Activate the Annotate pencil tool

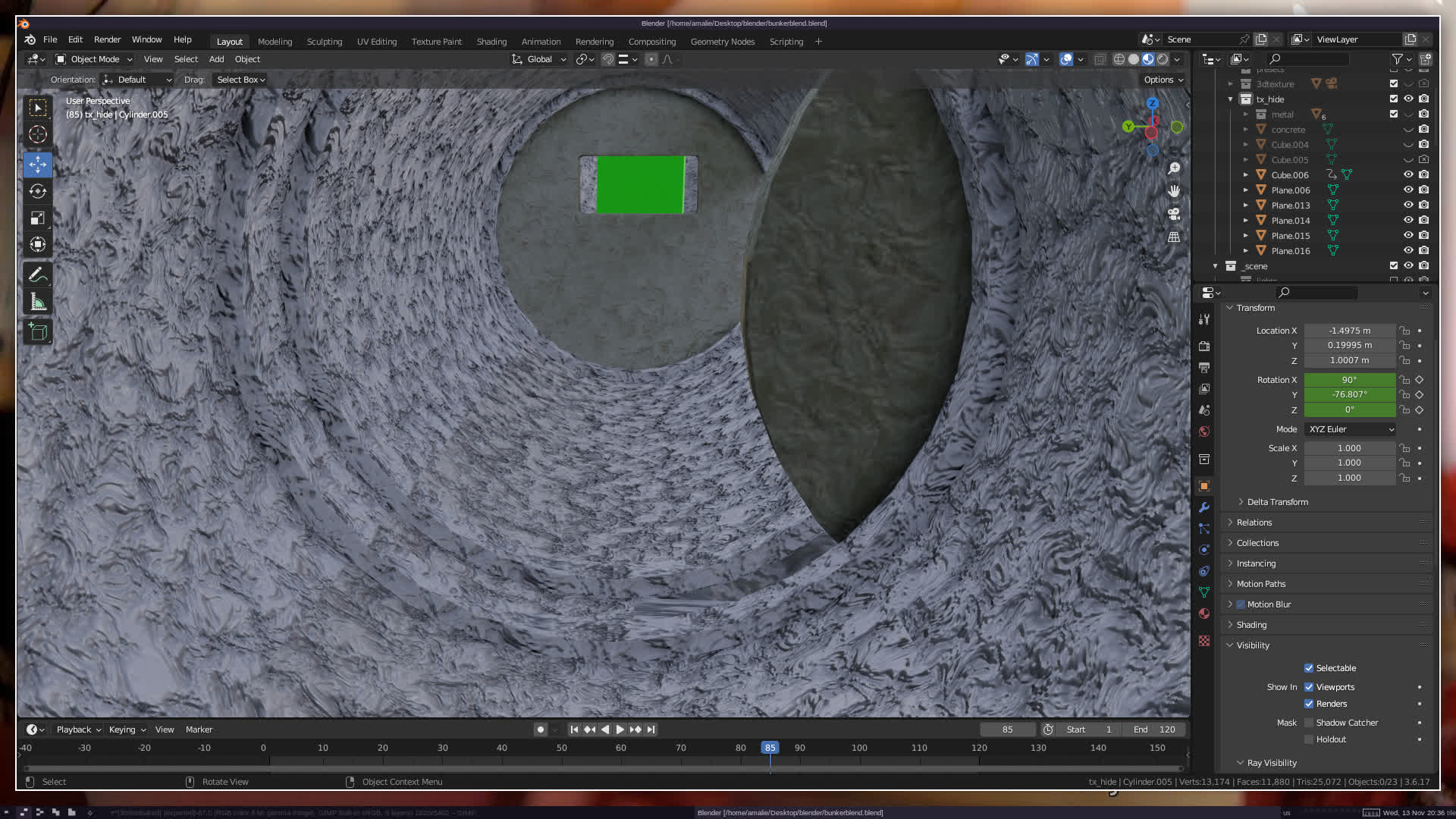point(38,275)
